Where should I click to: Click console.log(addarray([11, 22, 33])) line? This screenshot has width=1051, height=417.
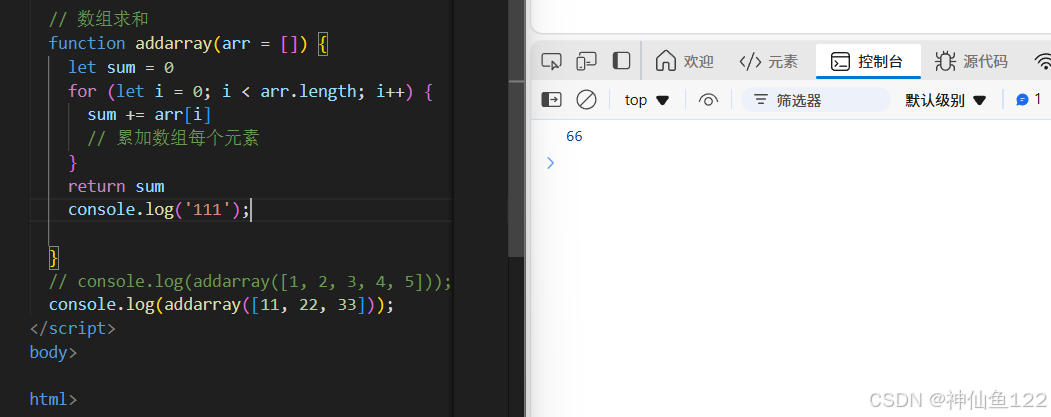[x=221, y=304]
